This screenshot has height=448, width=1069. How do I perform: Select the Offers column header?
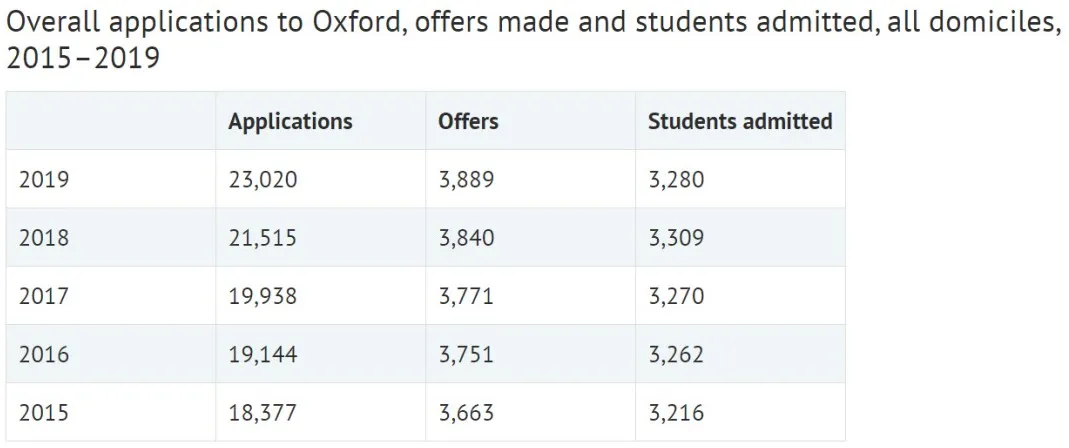468,122
